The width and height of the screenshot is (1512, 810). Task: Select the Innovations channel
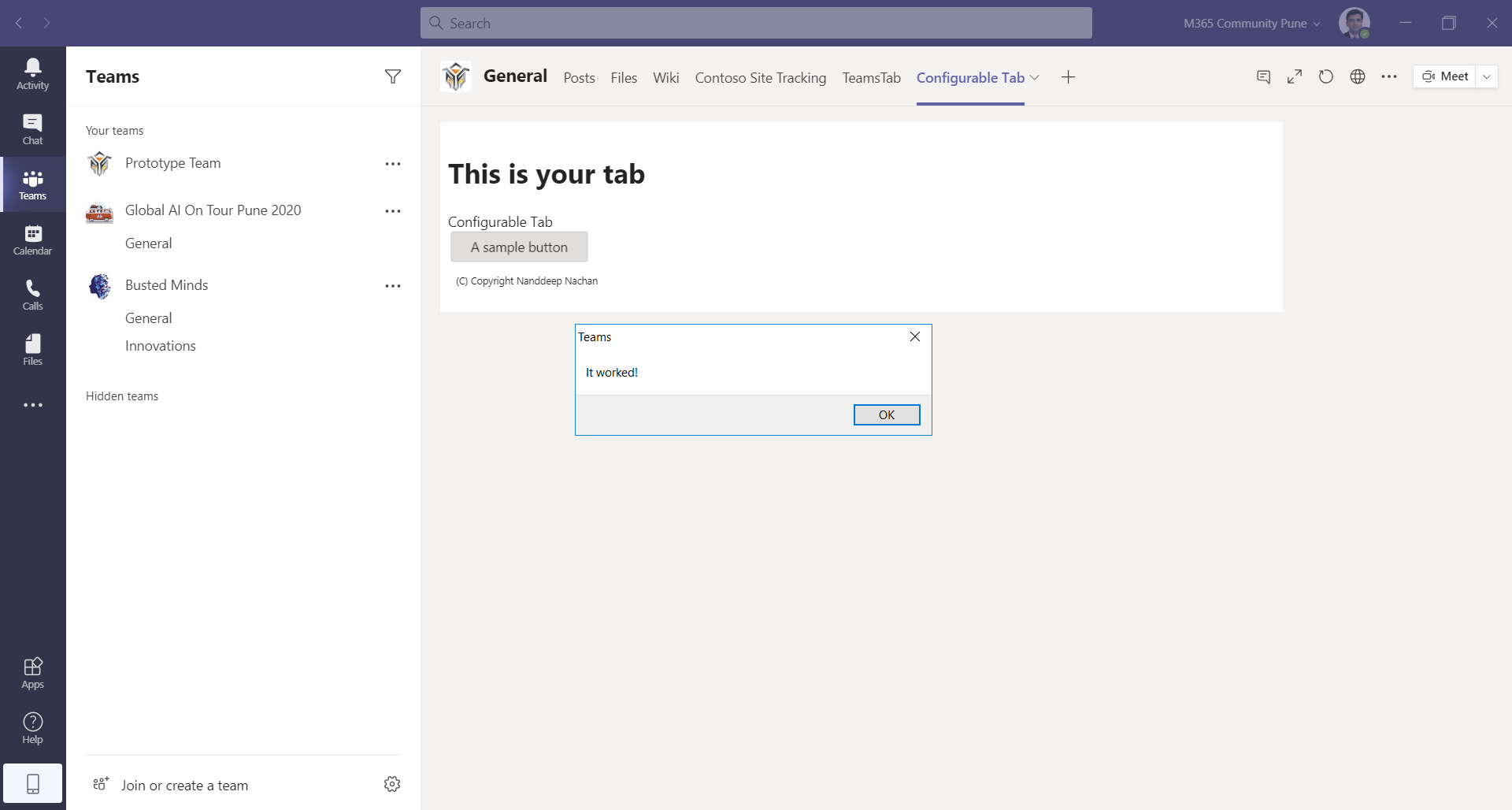click(x=161, y=346)
